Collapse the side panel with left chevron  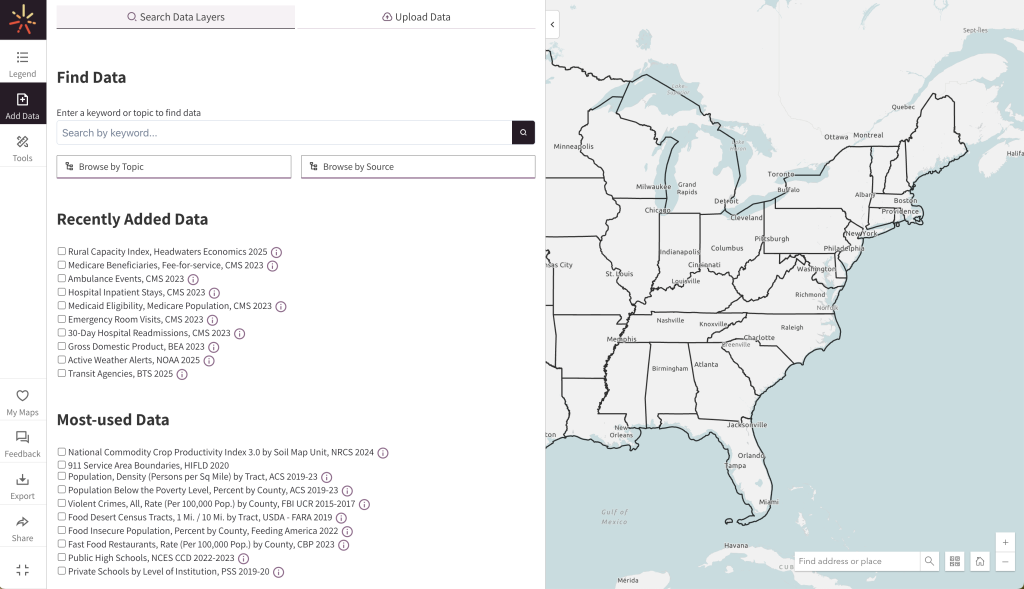tap(552, 24)
